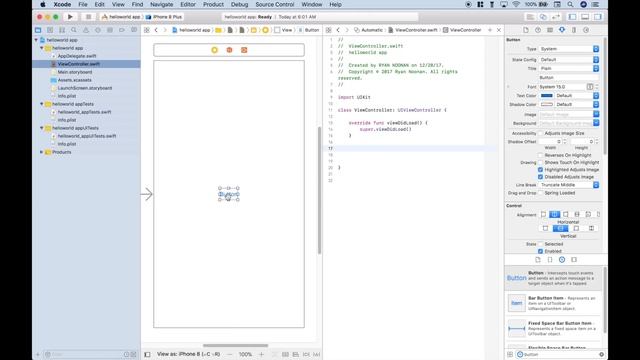640x360 pixels.
Task: Toggle the debug area visibility
Action: pyautogui.click(x=585, y=17)
